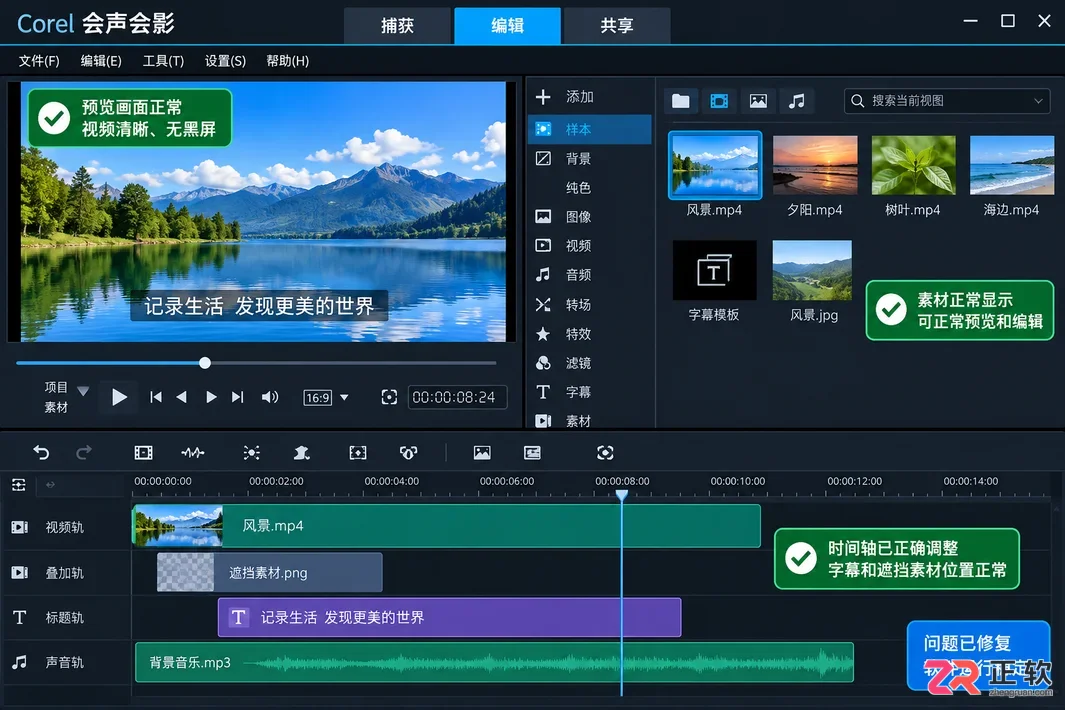Image resolution: width=1065 pixels, height=710 pixels.
Task: Click the picture icon in timeline toolbar
Action: point(482,452)
